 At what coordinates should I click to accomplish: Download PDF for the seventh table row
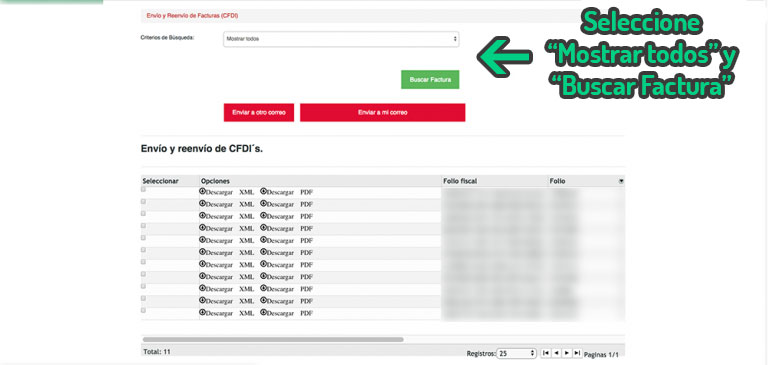pos(287,265)
